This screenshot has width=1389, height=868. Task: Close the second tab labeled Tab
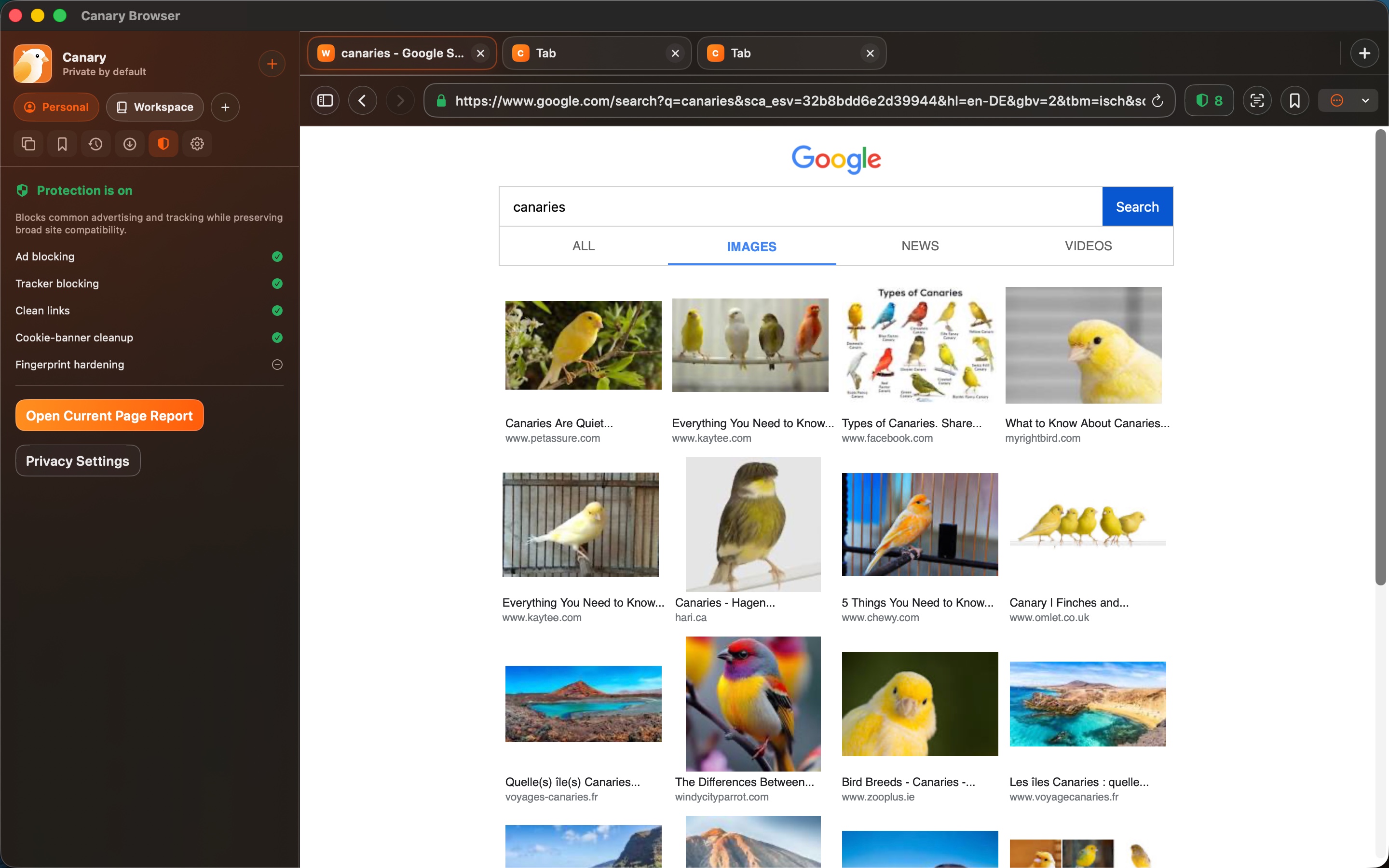676,53
